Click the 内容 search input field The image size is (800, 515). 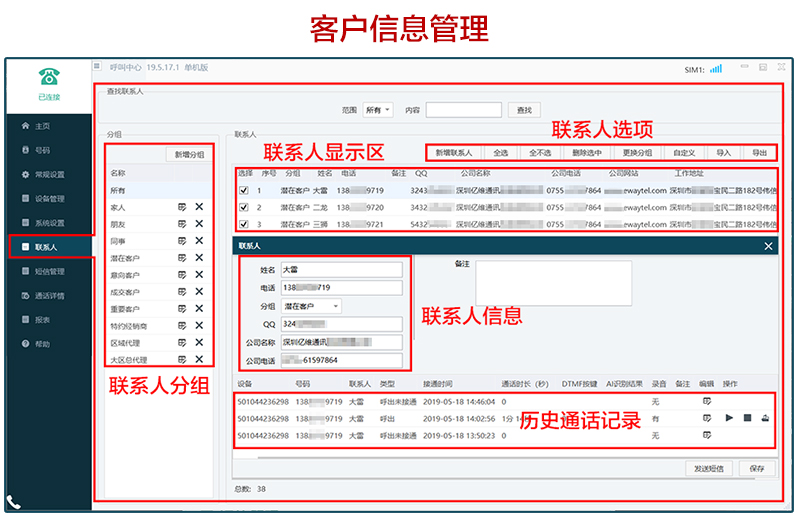coord(463,110)
